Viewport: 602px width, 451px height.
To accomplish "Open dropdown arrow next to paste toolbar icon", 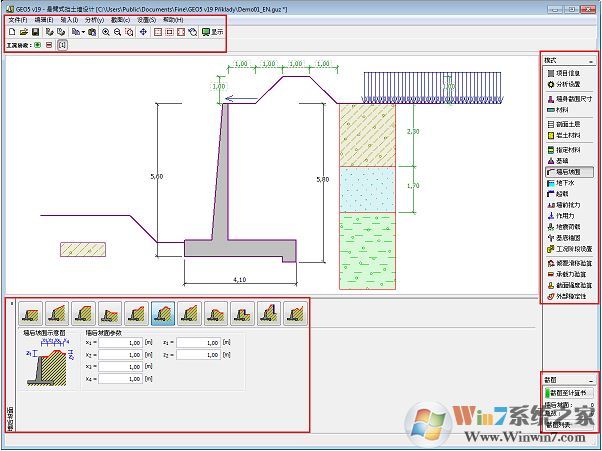I will [83, 32].
